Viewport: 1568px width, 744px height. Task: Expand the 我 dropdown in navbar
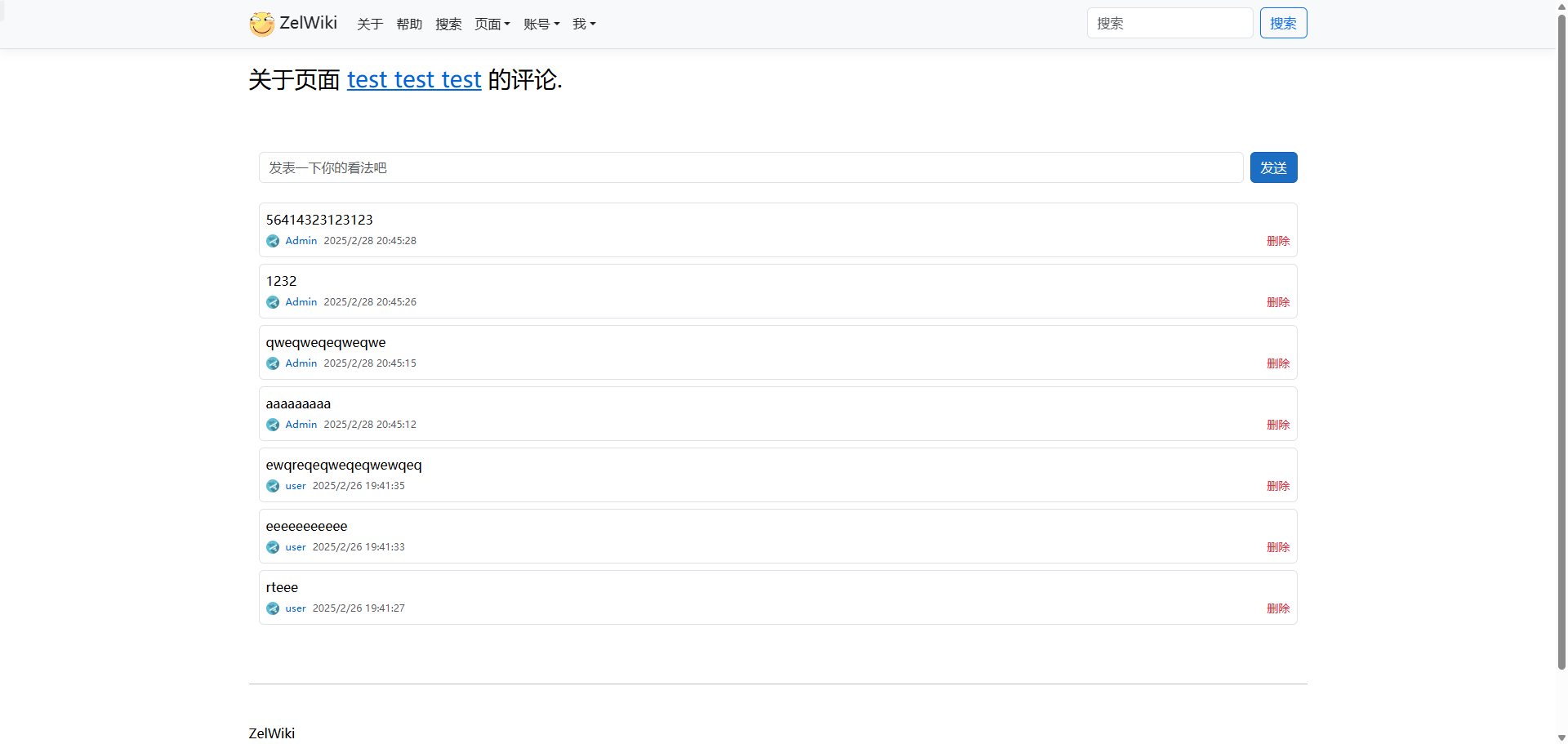pyautogui.click(x=583, y=25)
